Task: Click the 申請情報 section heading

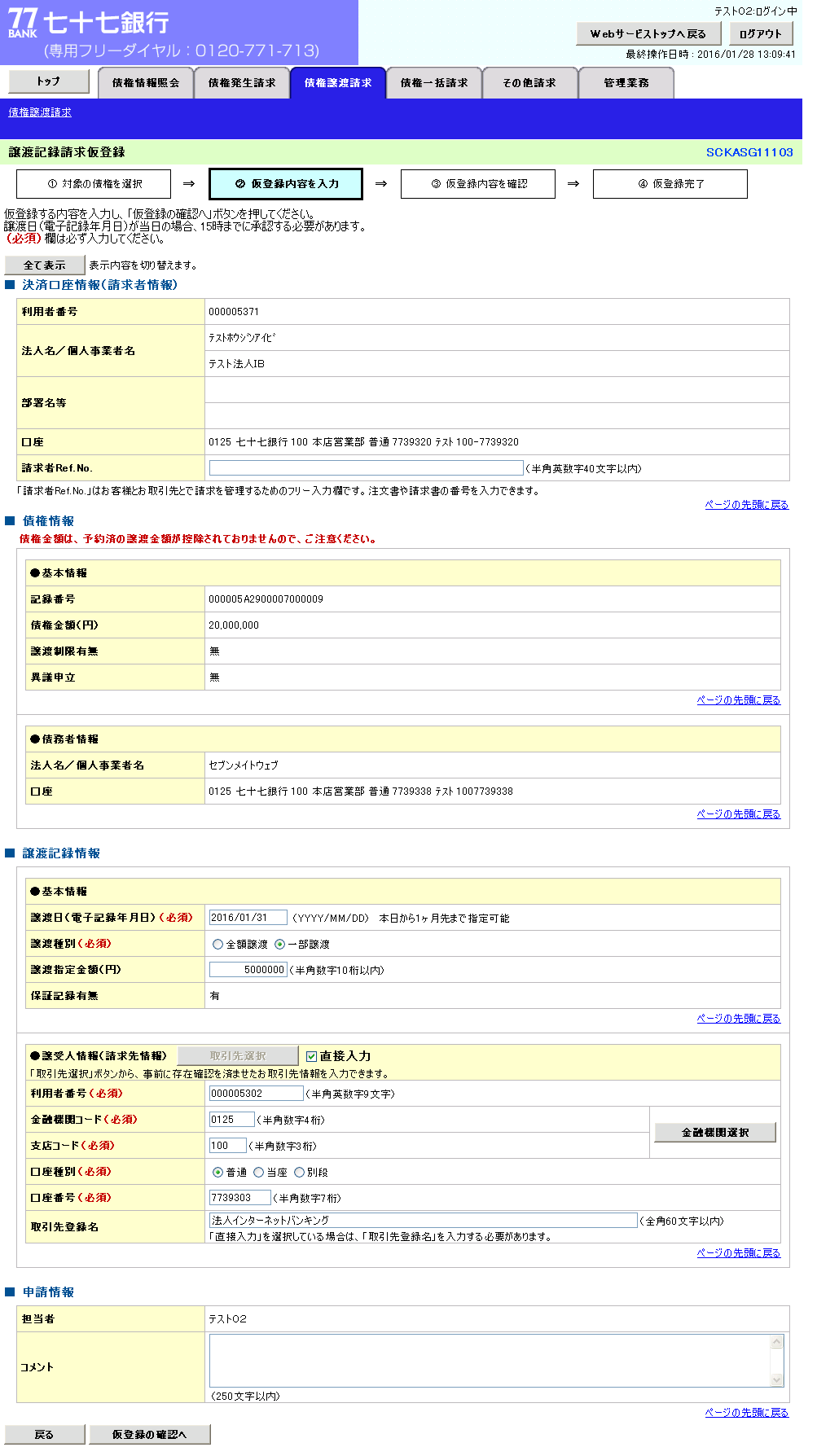Action: 48,1292
